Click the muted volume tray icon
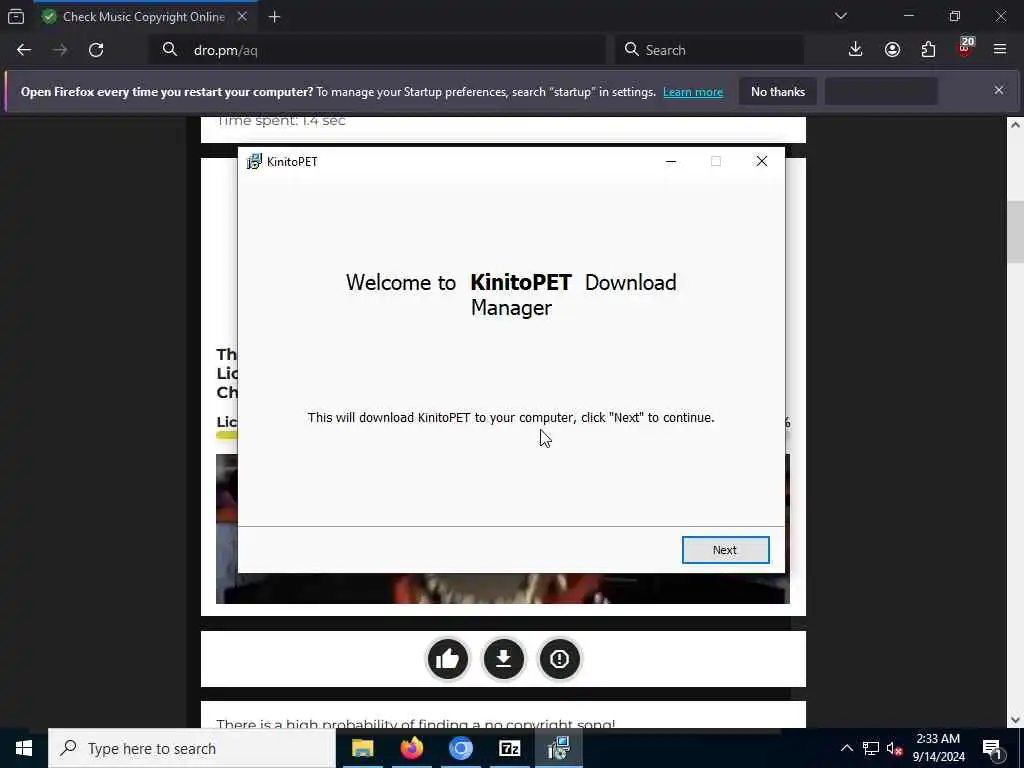1024x768 pixels. point(895,748)
